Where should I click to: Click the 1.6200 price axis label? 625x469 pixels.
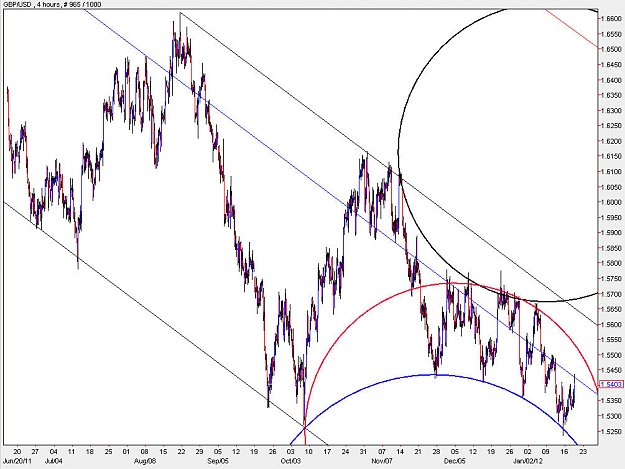click(612, 141)
